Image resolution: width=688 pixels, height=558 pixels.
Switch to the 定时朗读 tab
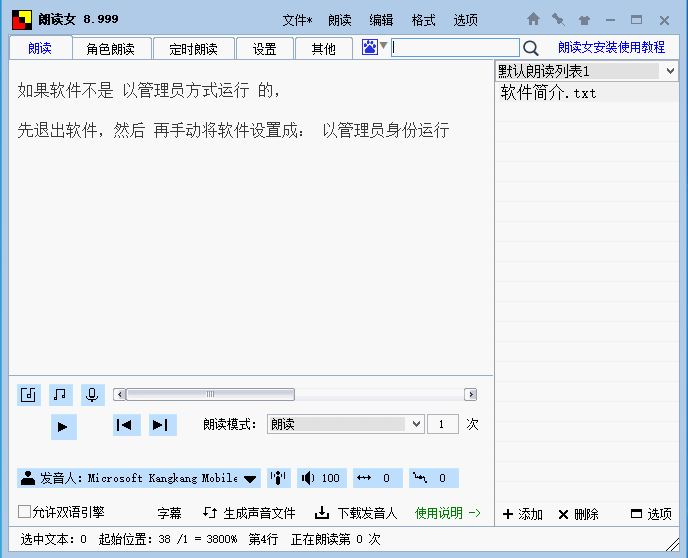point(194,48)
